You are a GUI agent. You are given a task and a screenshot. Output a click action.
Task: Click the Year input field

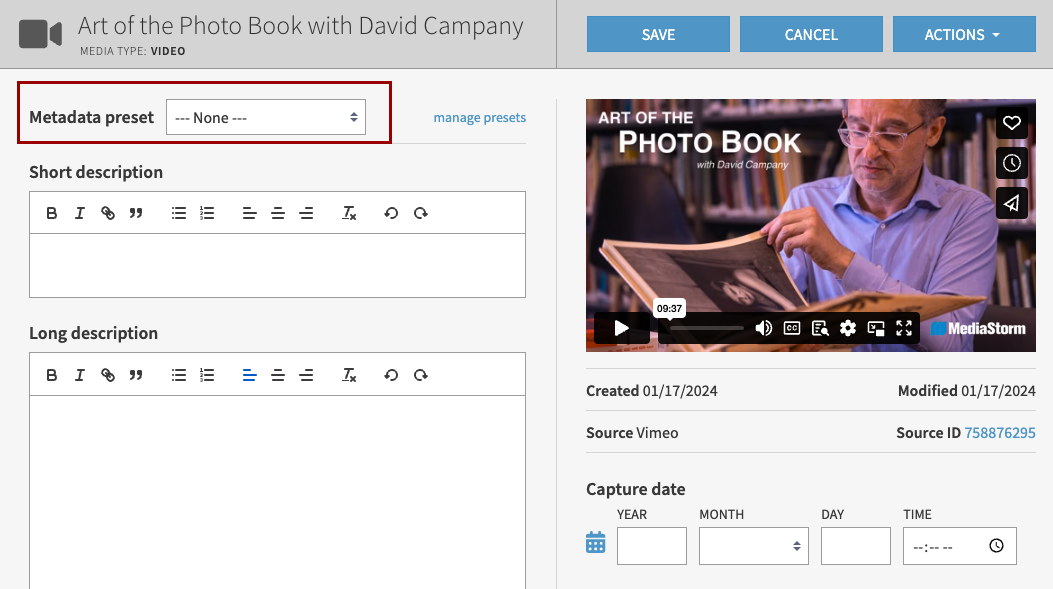(651, 546)
